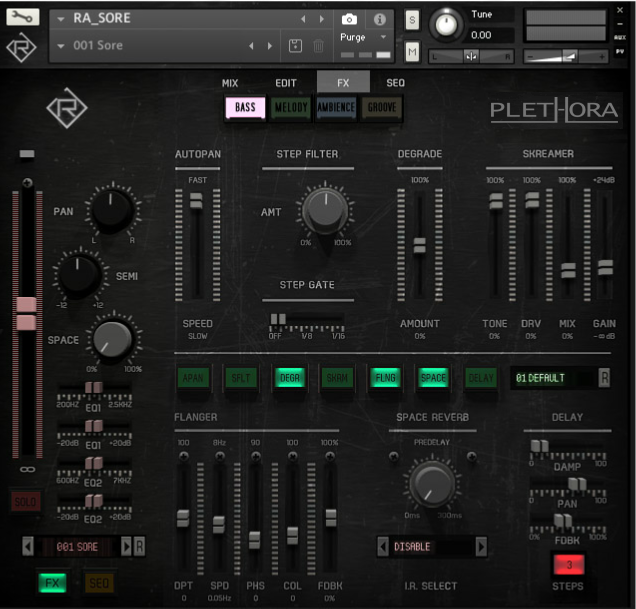This screenshot has width=636, height=609.
Task: Mute instrument with the M button
Action: pos(412,51)
